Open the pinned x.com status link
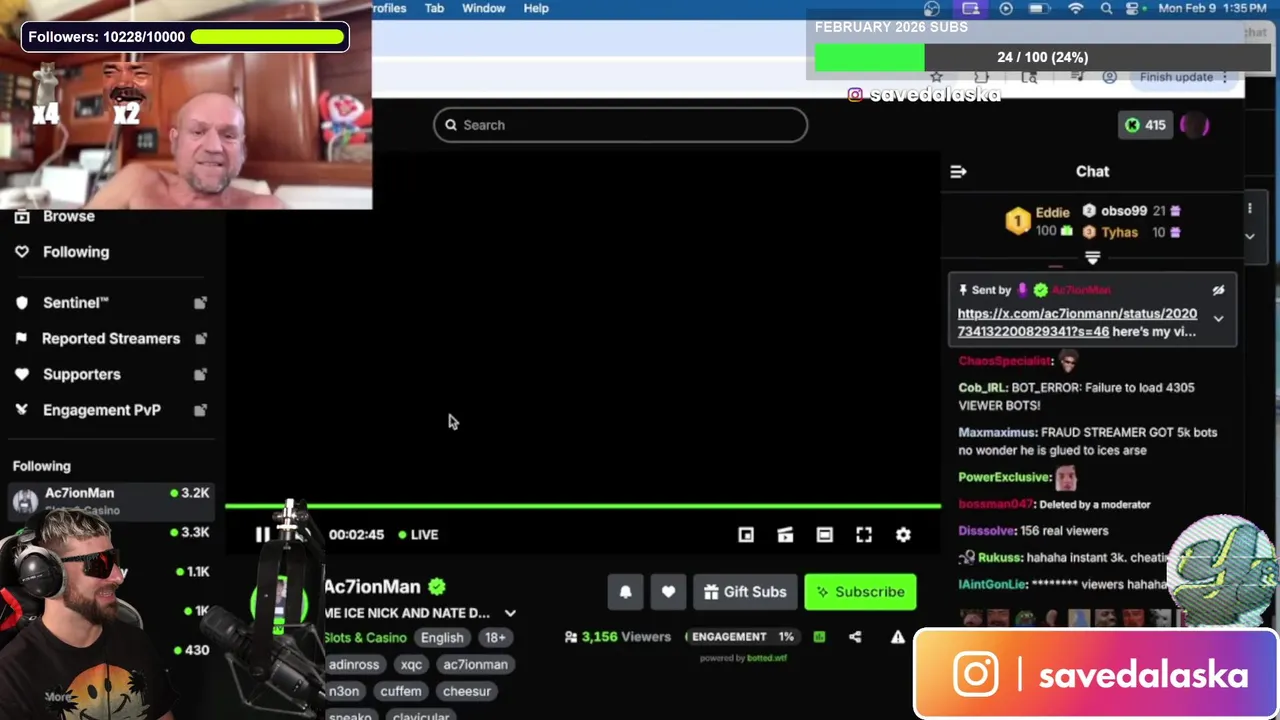This screenshot has height=720, width=1280. pyautogui.click(x=1077, y=322)
